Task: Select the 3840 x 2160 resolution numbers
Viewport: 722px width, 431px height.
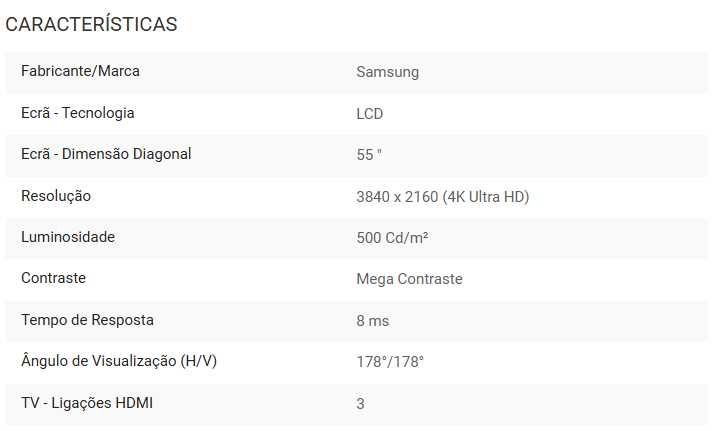Action: pos(397,197)
